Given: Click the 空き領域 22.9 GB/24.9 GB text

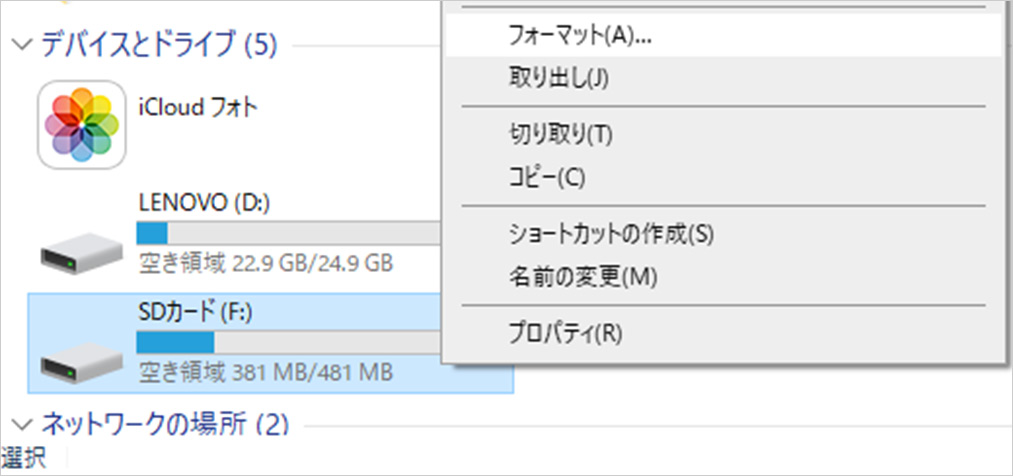Looking at the screenshot, I should pos(264,264).
